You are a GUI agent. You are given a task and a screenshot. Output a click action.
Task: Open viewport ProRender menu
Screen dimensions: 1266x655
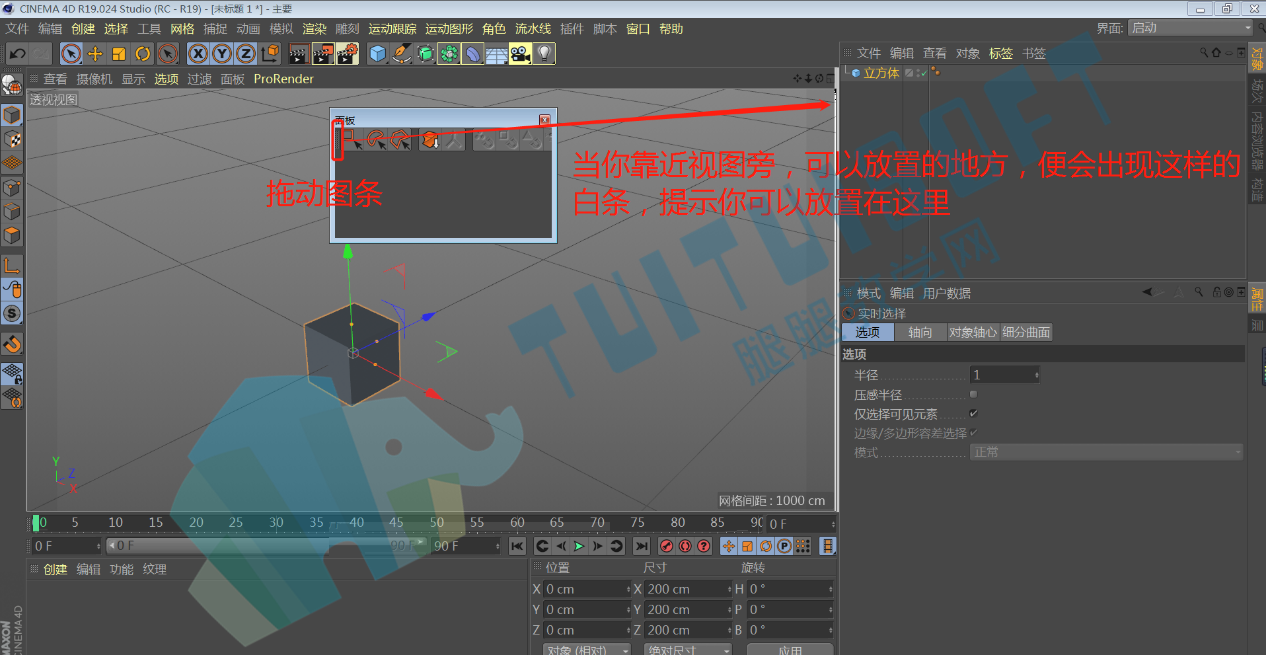[283, 79]
